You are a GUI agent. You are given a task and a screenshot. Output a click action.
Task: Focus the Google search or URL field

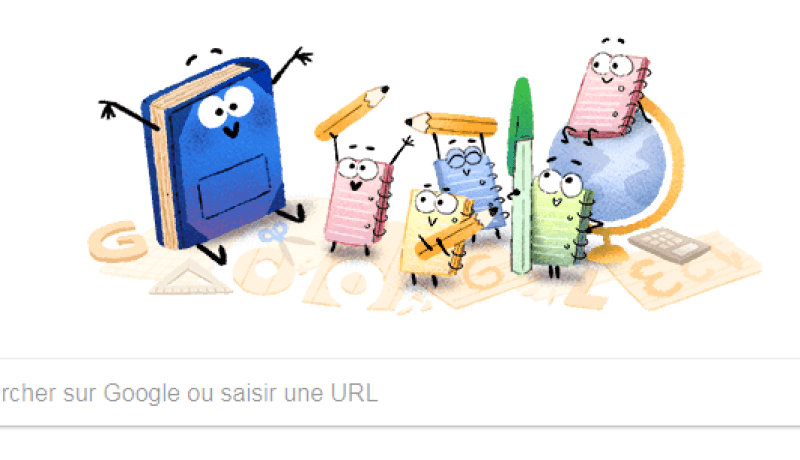(x=400, y=393)
